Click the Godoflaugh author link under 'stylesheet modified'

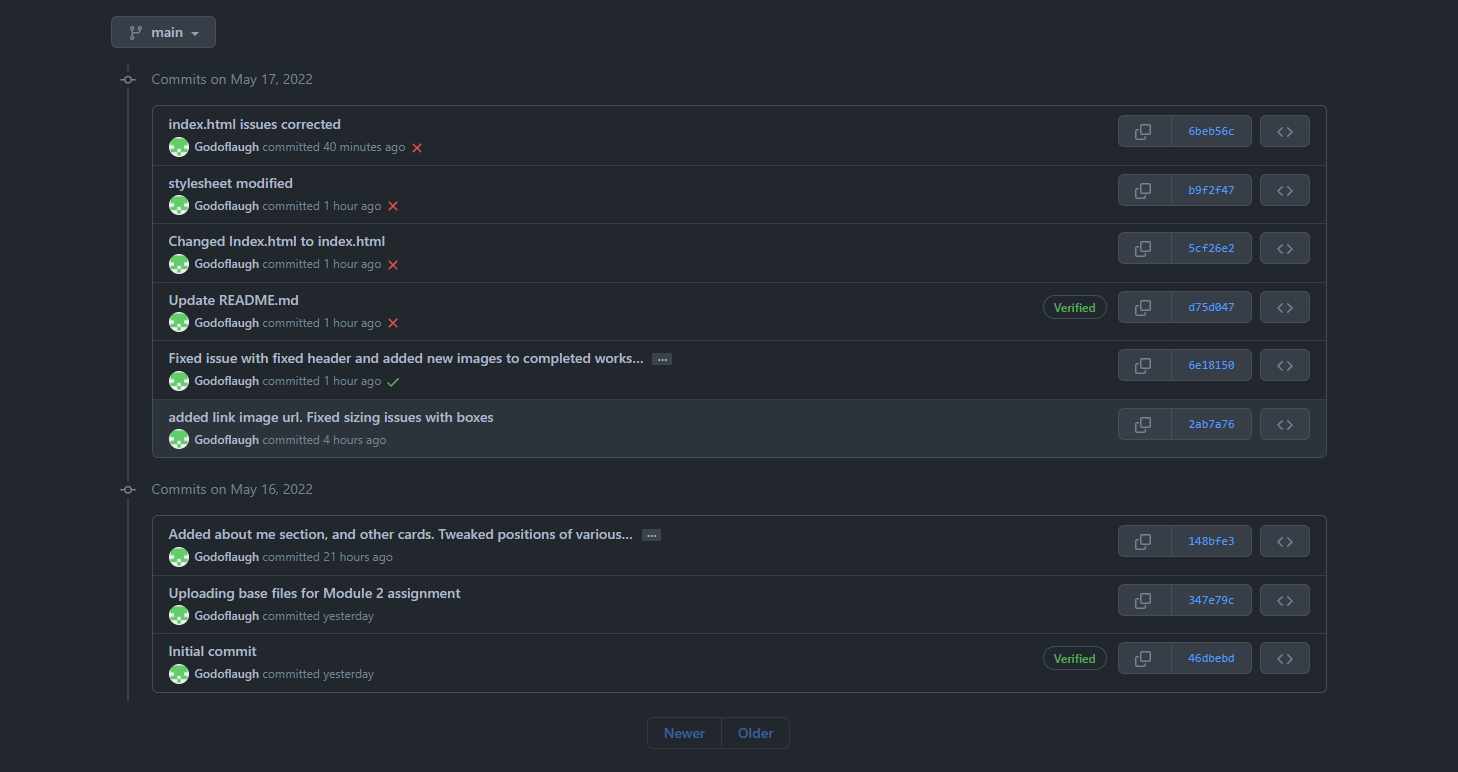point(226,205)
